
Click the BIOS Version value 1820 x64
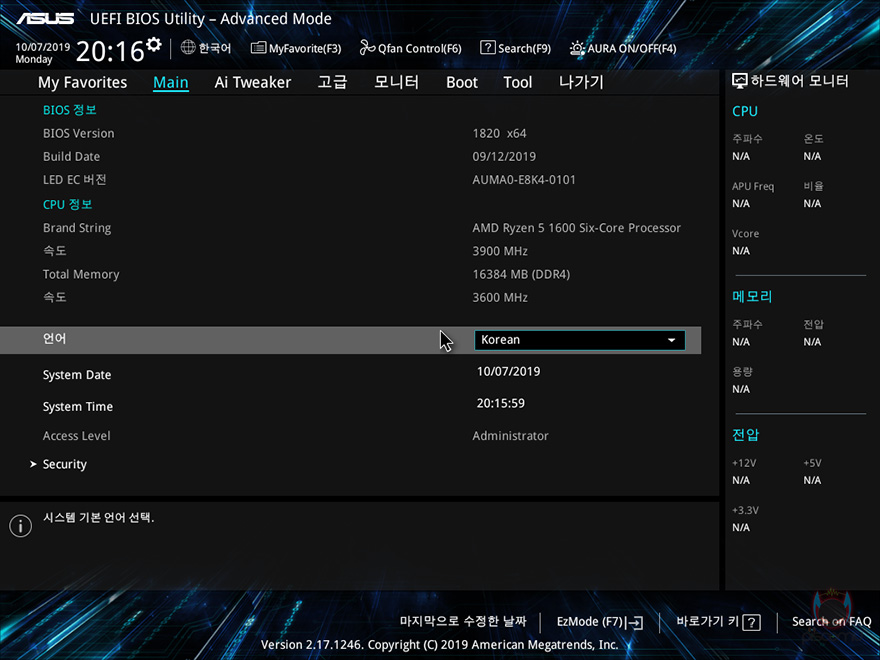point(499,134)
